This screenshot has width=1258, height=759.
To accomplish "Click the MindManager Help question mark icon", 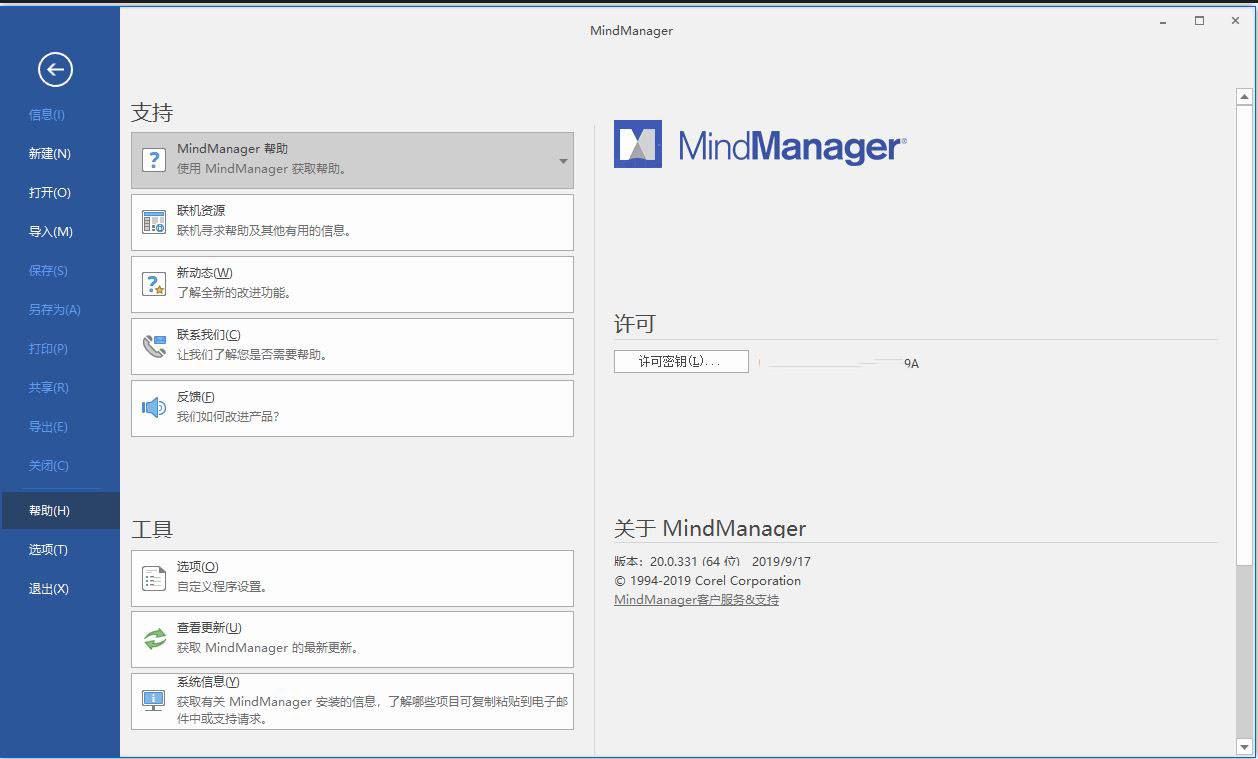I will click(153, 160).
